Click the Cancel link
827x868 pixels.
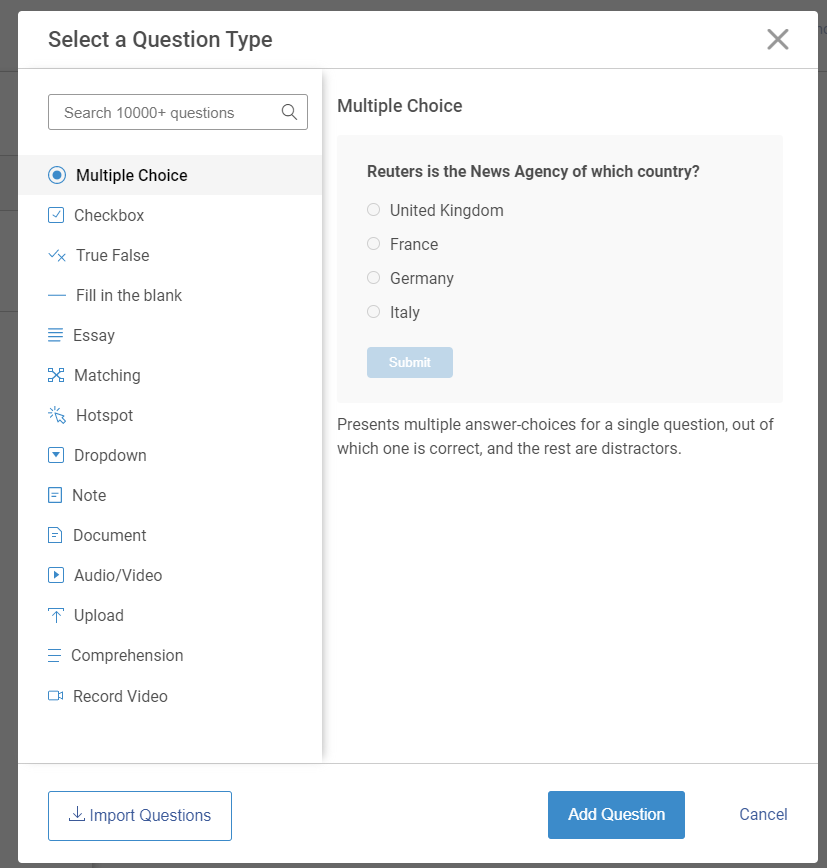pyautogui.click(x=763, y=814)
